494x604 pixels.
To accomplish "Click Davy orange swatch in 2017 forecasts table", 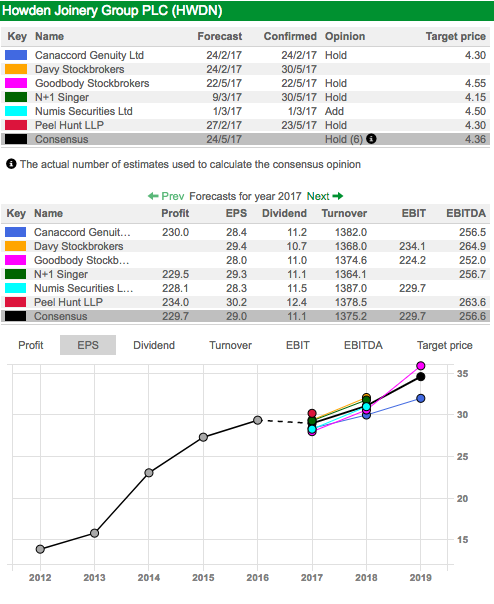I will click(x=15, y=246).
